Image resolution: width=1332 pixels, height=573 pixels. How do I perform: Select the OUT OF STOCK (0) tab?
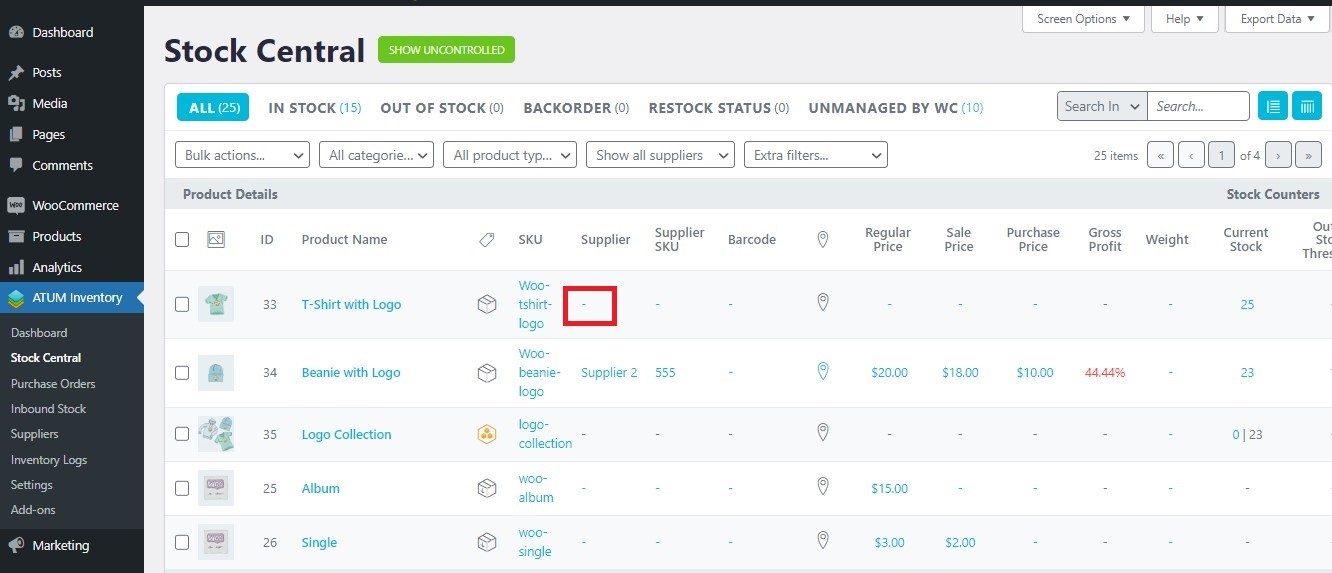coord(442,107)
